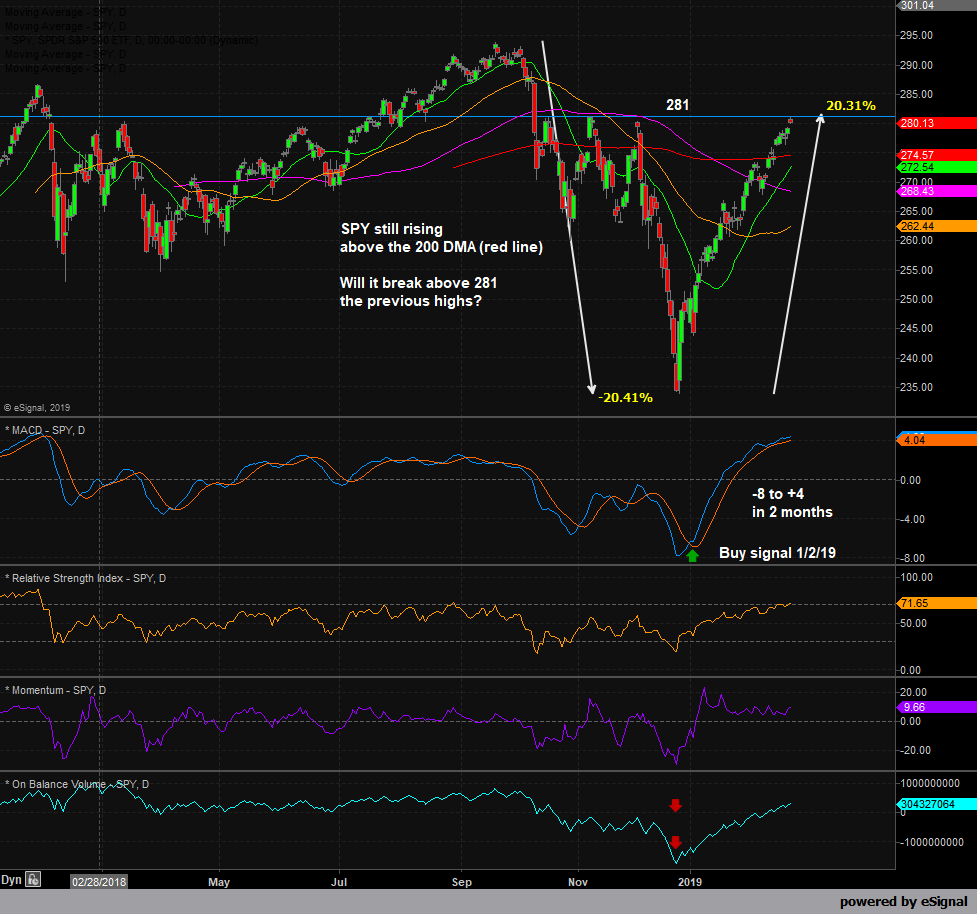Click the 295.00 price axis label

[916, 36]
